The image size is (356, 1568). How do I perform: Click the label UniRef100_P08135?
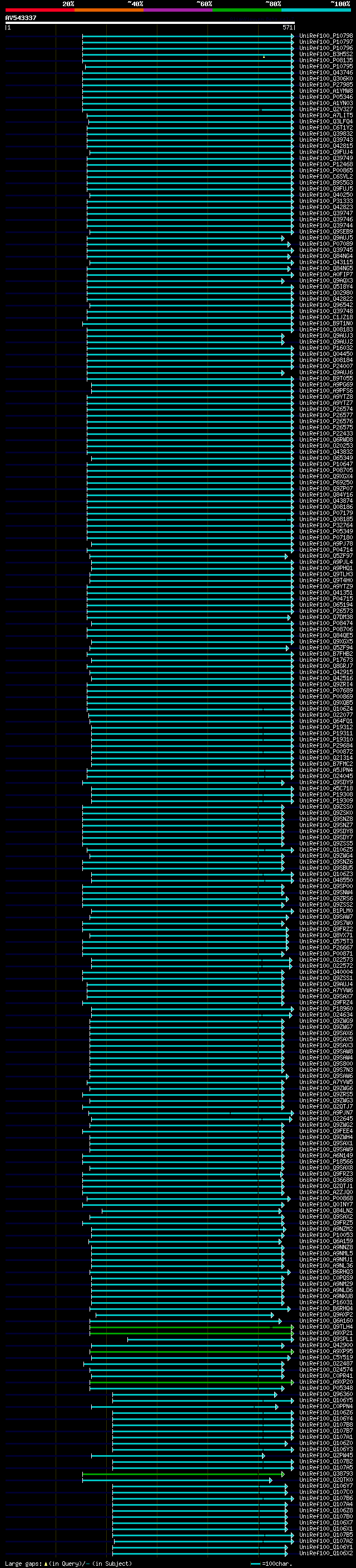click(326, 60)
